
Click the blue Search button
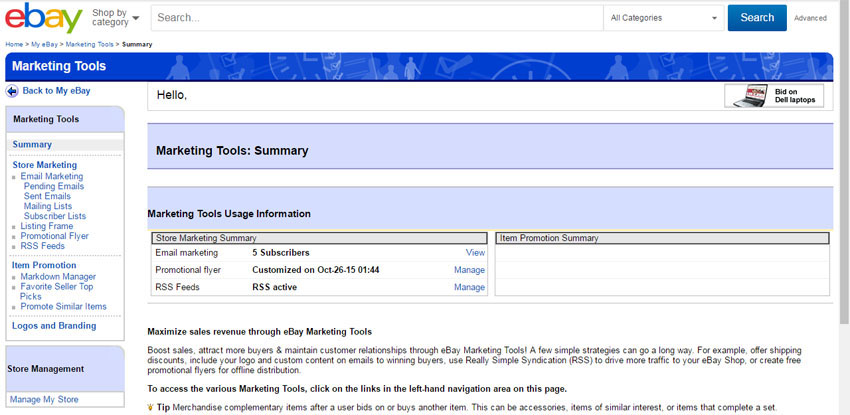756,18
